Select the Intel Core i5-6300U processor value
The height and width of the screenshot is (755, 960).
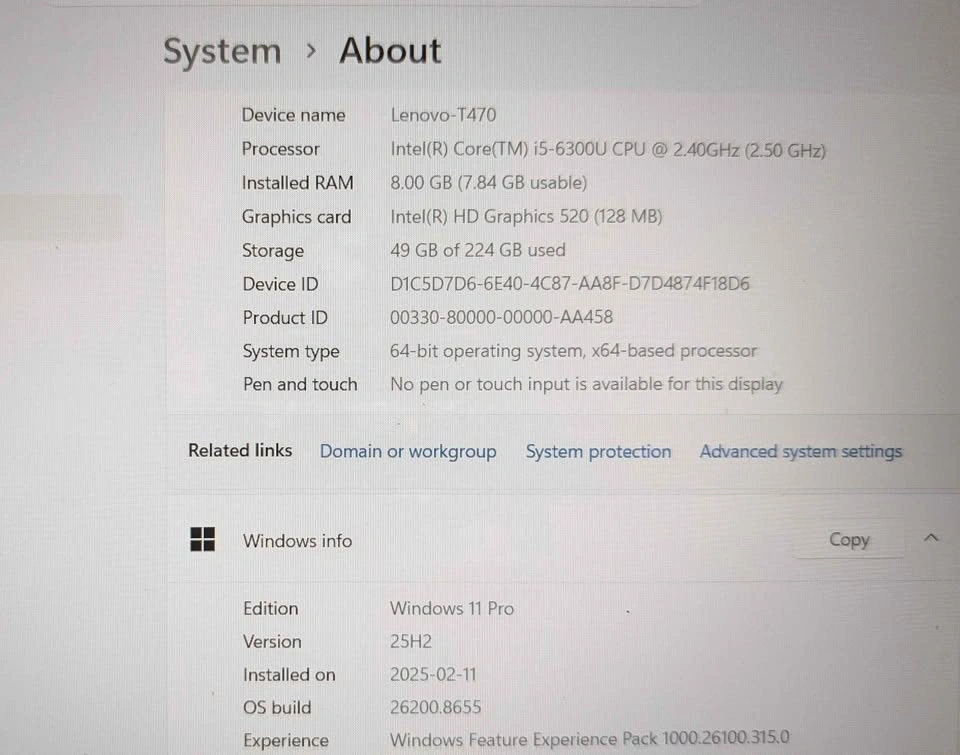[x=608, y=149]
